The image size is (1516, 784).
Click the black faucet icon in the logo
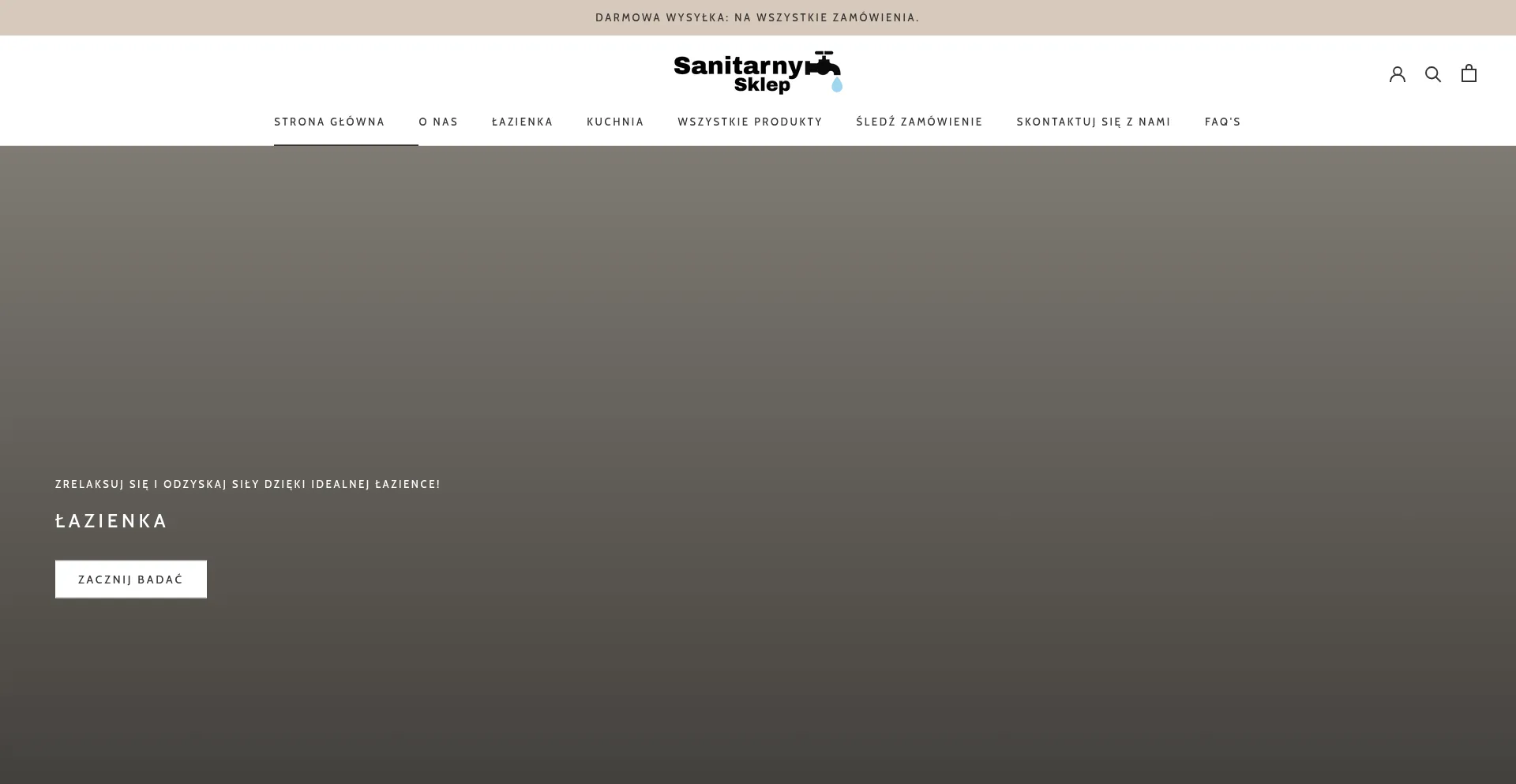click(824, 64)
